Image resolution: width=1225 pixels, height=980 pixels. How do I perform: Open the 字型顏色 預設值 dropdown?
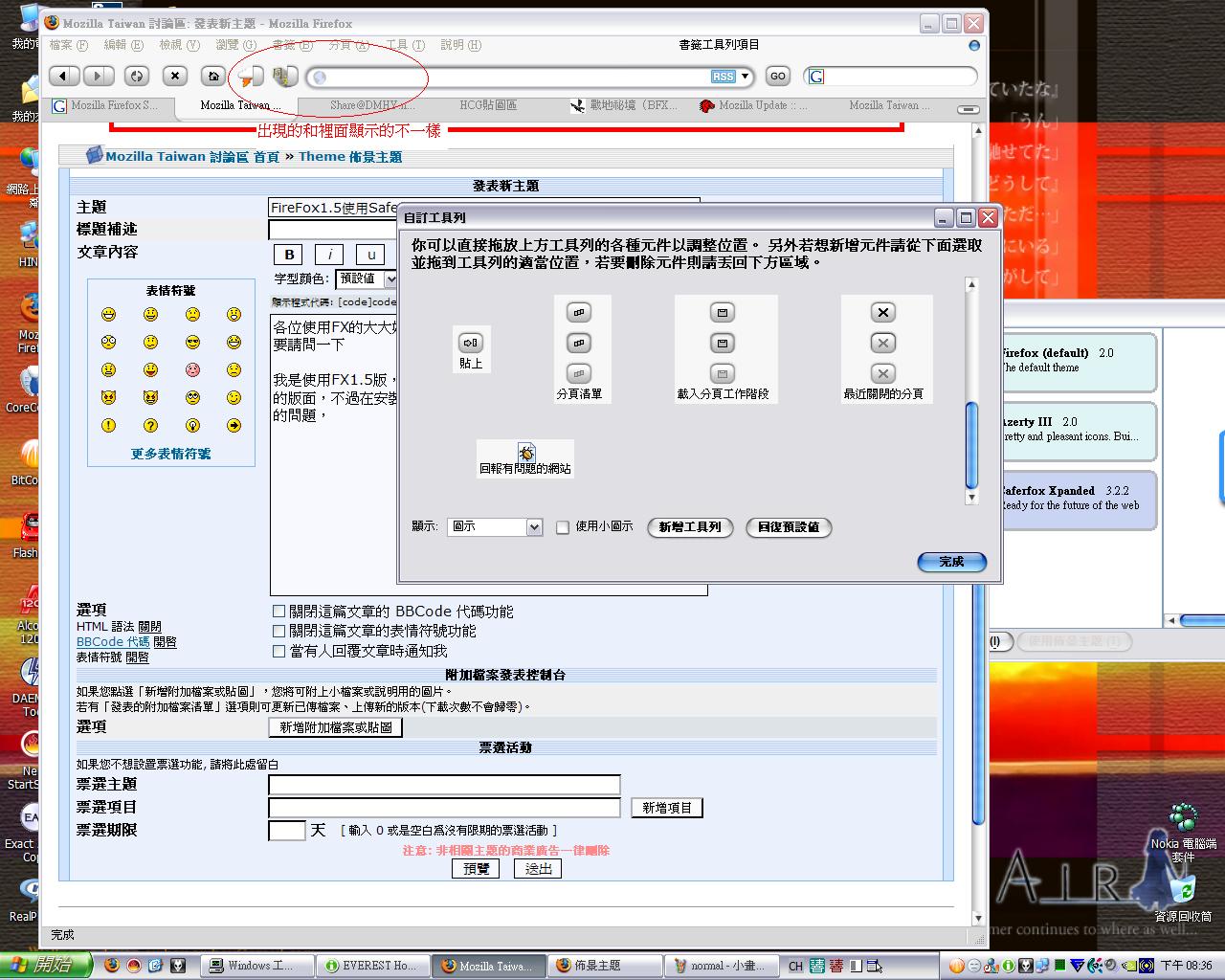pyautogui.click(x=367, y=279)
